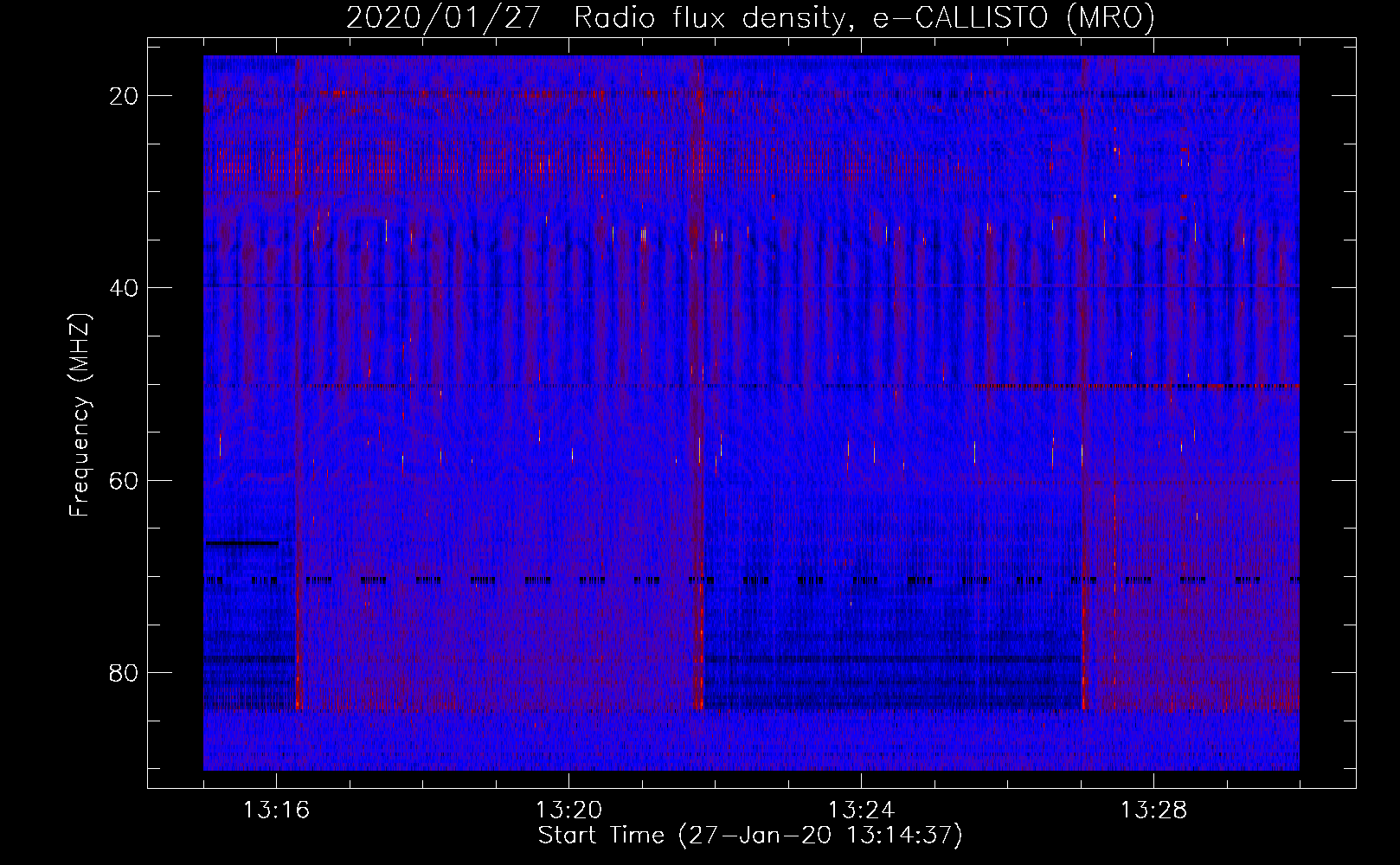Click the 20 frequency tick label
This screenshot has height=865, width=1400.
click(x=124, y=96)
